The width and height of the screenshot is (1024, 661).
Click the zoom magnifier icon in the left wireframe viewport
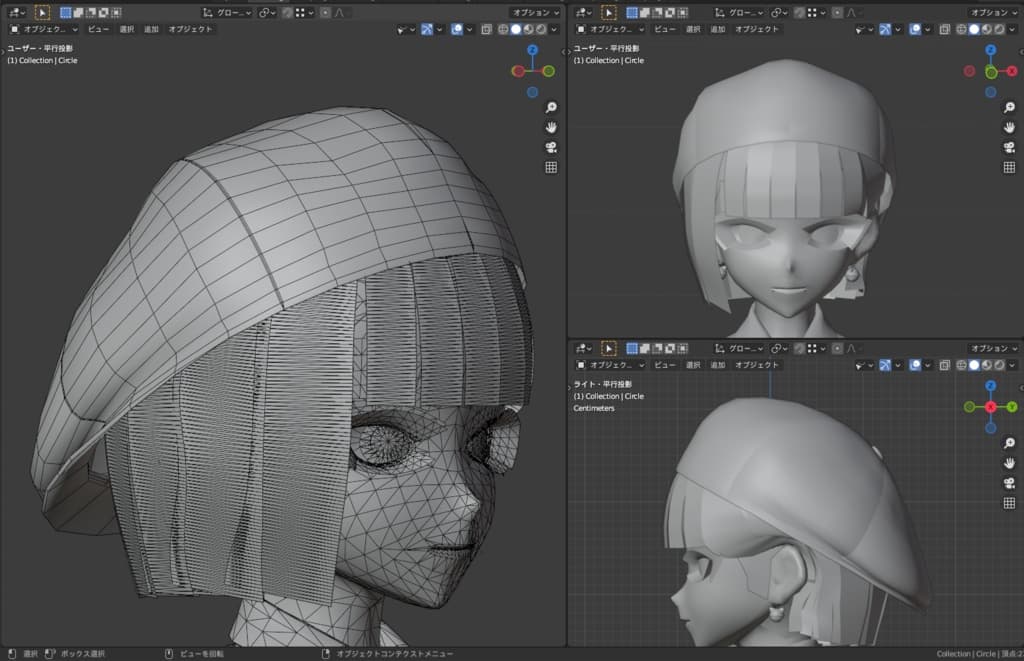(550, 107)
